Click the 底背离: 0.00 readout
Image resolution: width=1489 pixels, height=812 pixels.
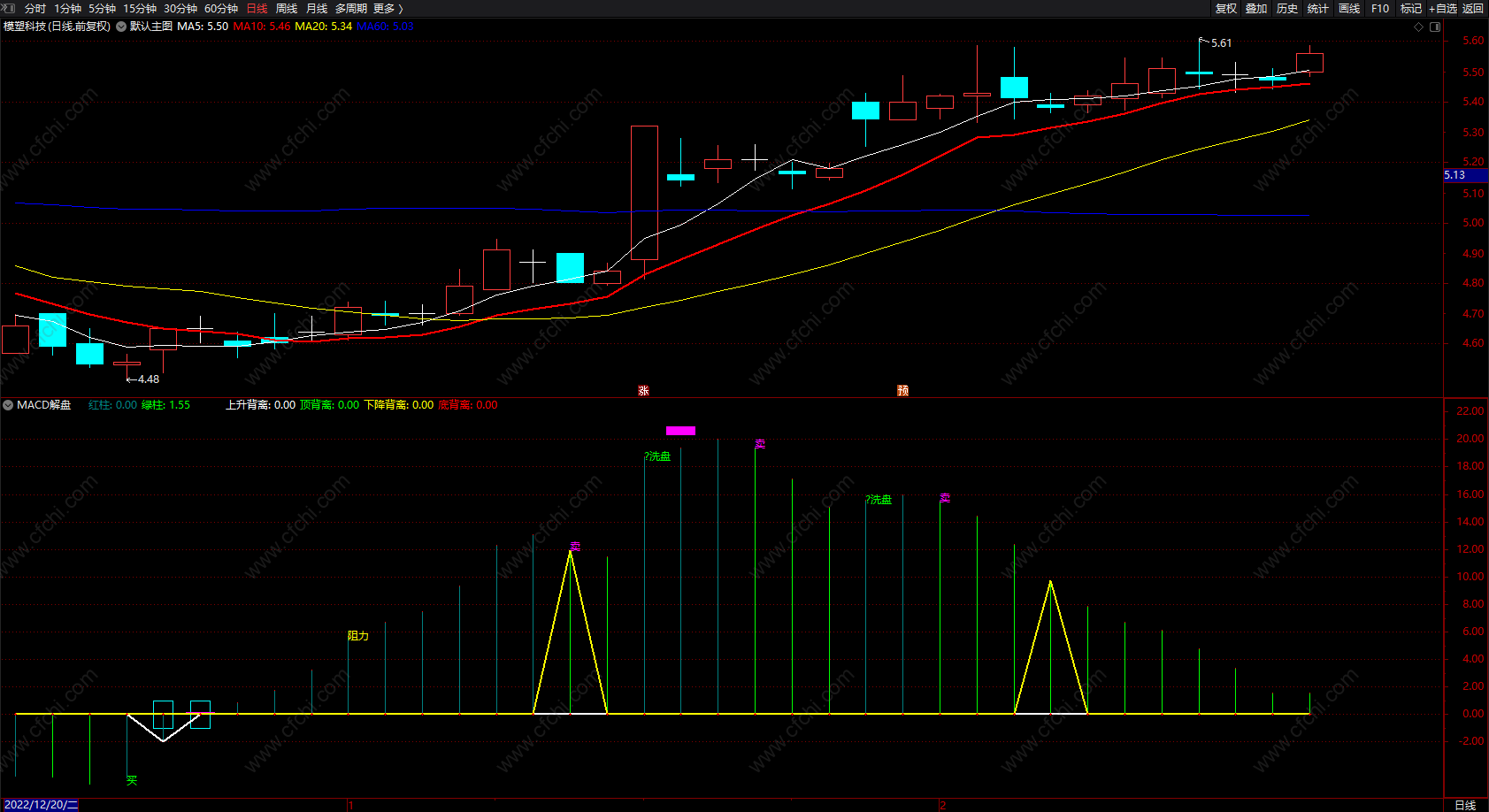[468, 405]
